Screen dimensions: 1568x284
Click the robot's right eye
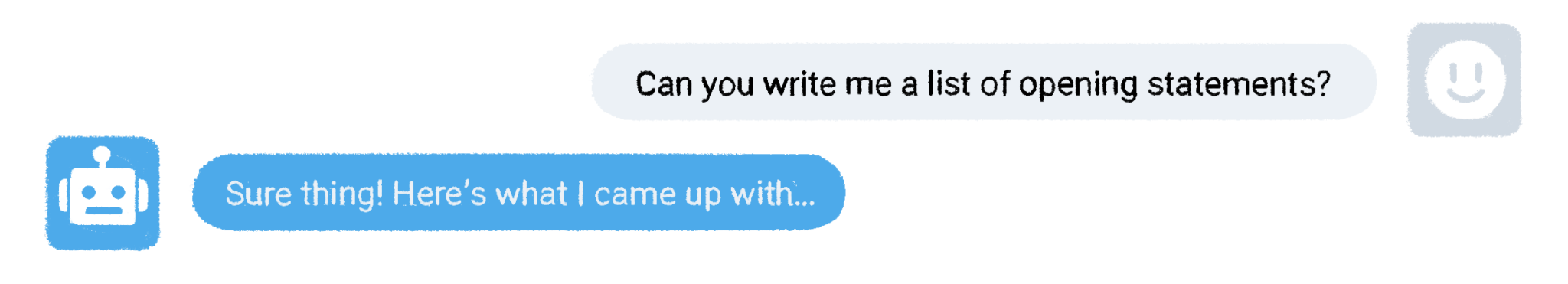click(119, 191)
